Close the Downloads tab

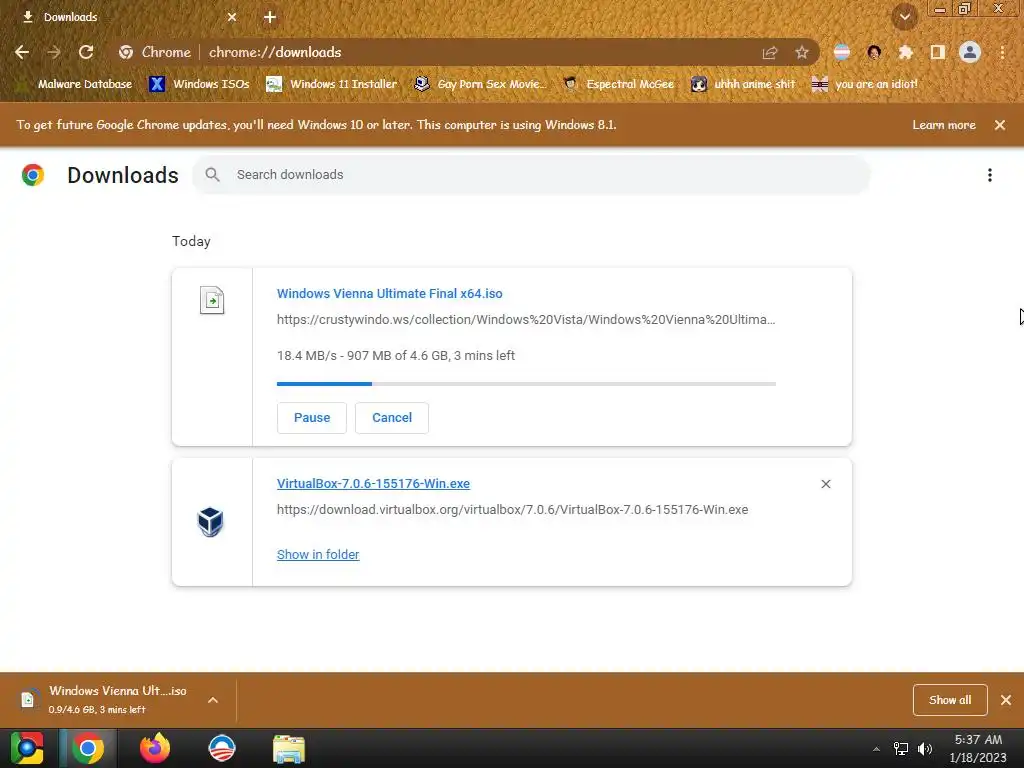(232, 17)
